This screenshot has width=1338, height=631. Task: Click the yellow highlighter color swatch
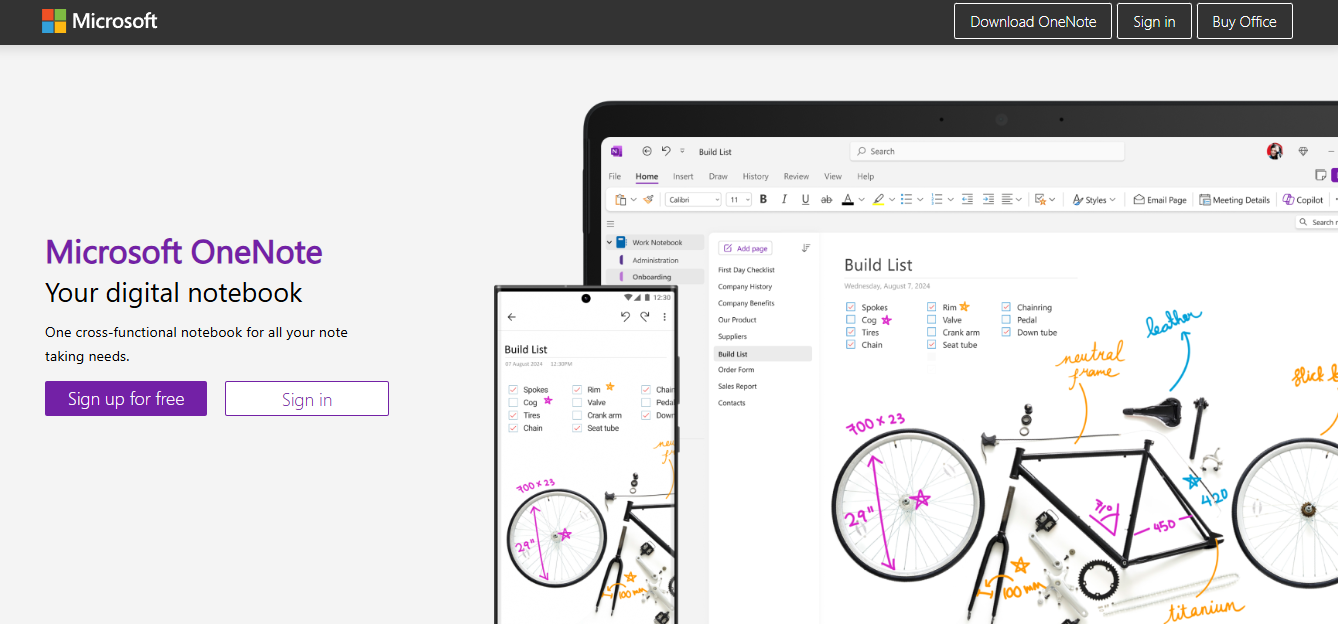[x=878, y=200]
